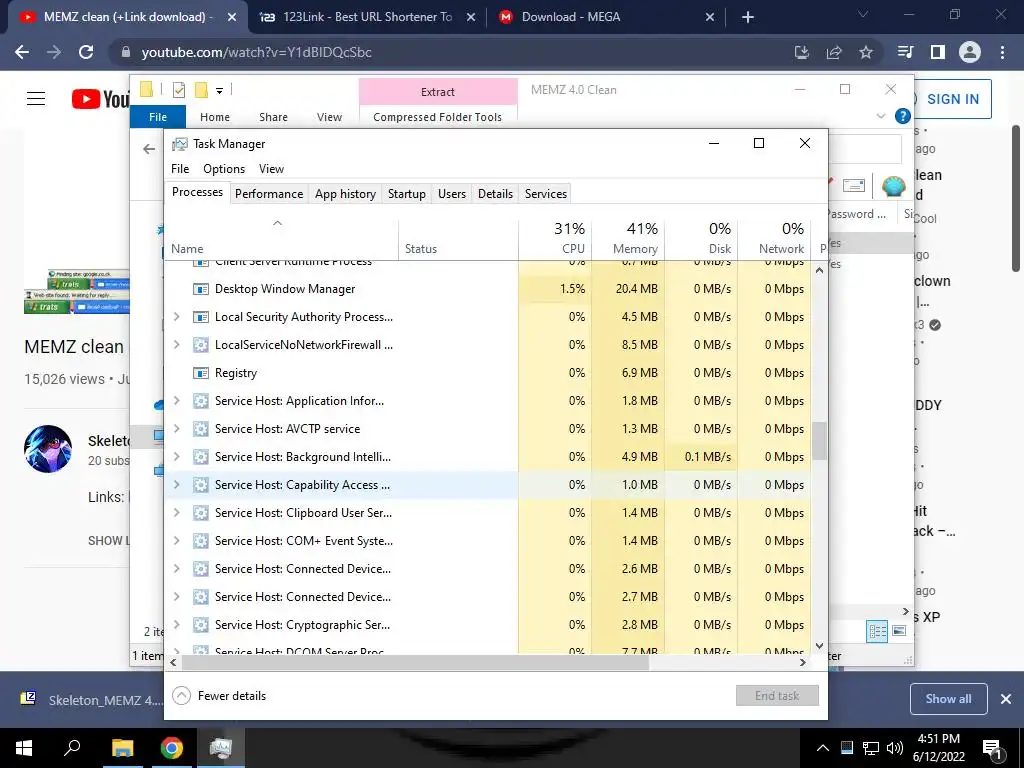This screenshot has height=768, width=1024.
Task: Open Home ribbon tab in explorer window
Action: [x=215, y=117]
